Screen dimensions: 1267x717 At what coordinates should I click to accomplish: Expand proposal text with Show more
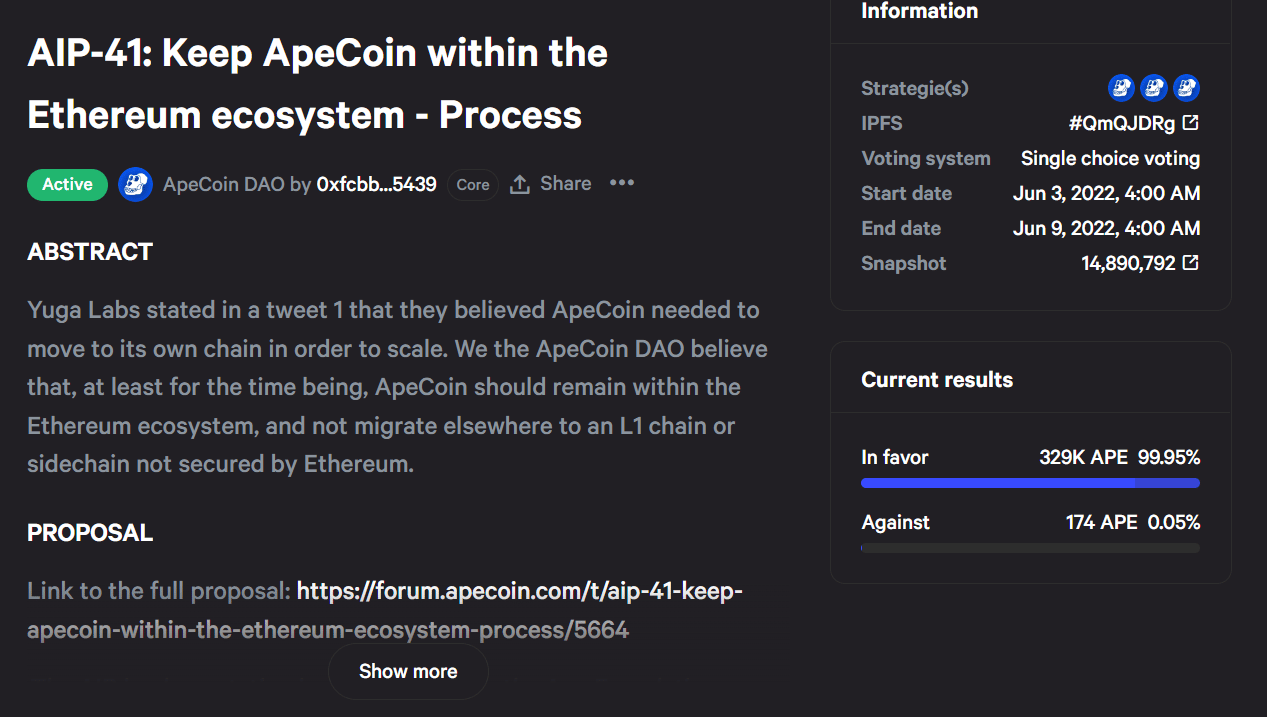(408, 671)
